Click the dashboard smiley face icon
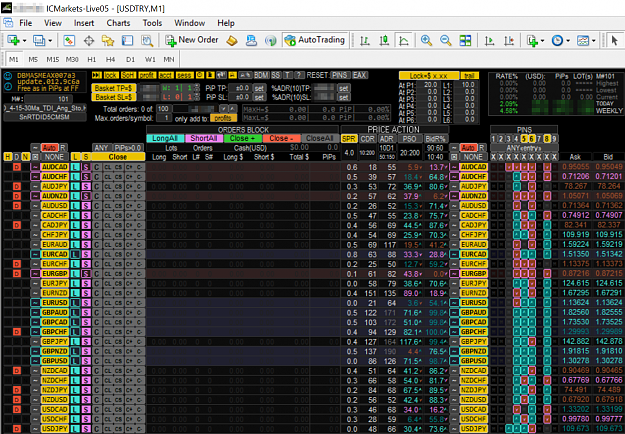 tap(8, 76)
